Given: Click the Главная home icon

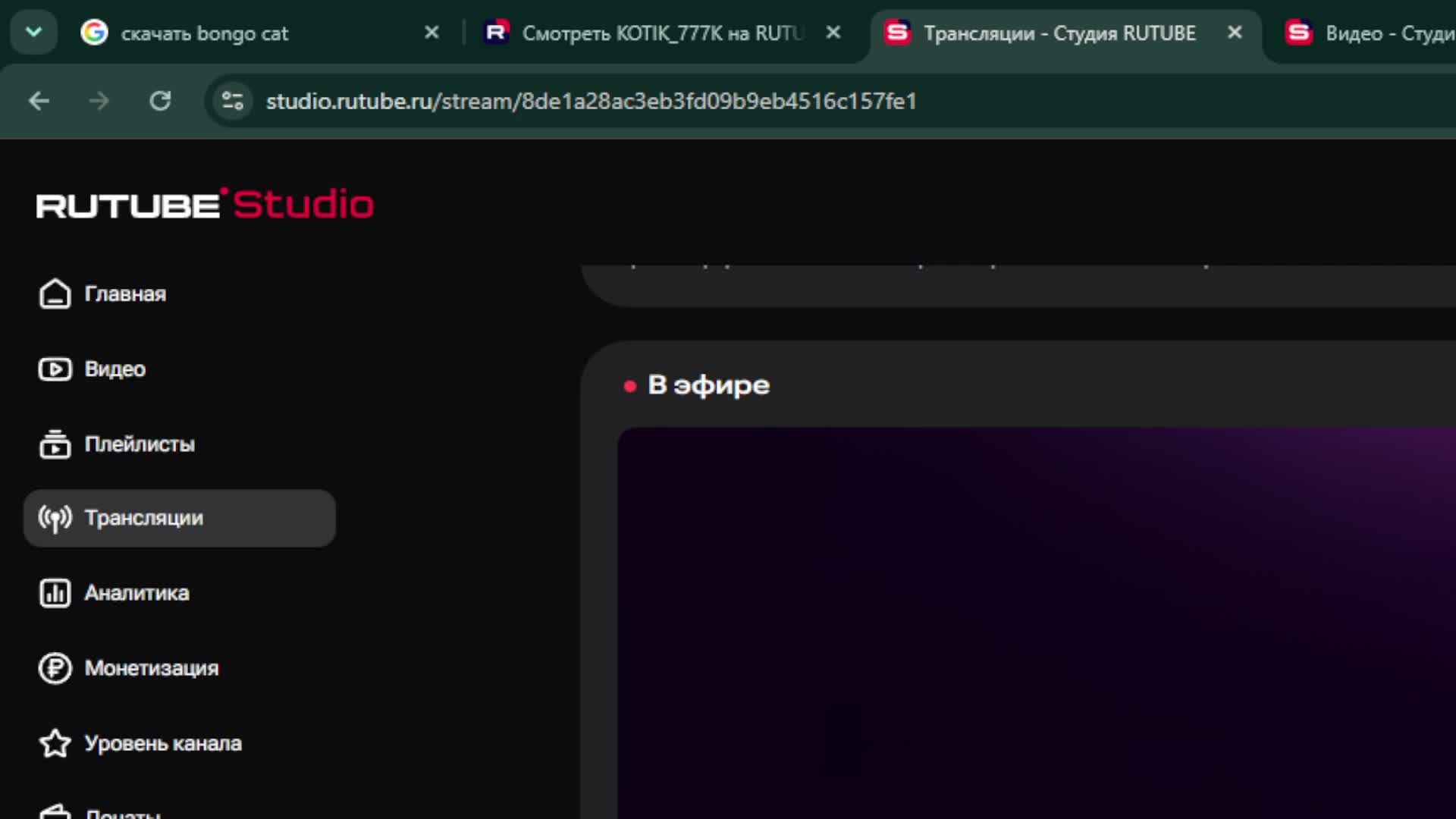Looking at the screenshot, I should coord(55,294).
